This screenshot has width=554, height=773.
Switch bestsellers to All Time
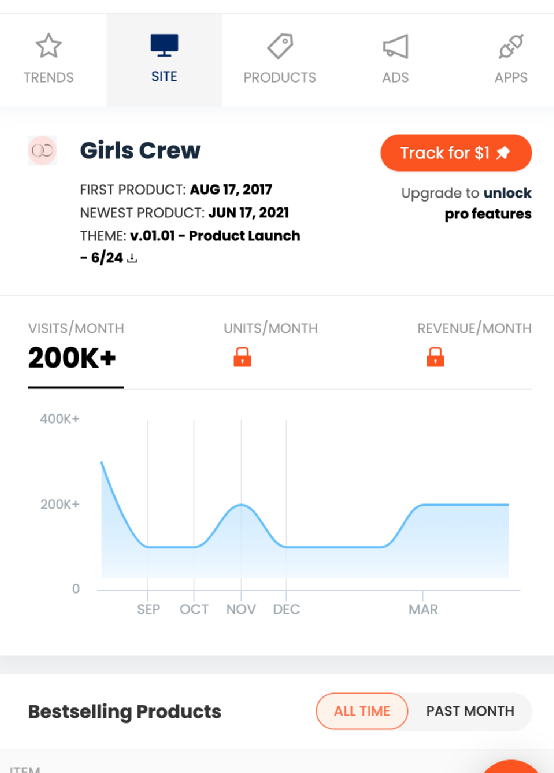coord(362,711)
